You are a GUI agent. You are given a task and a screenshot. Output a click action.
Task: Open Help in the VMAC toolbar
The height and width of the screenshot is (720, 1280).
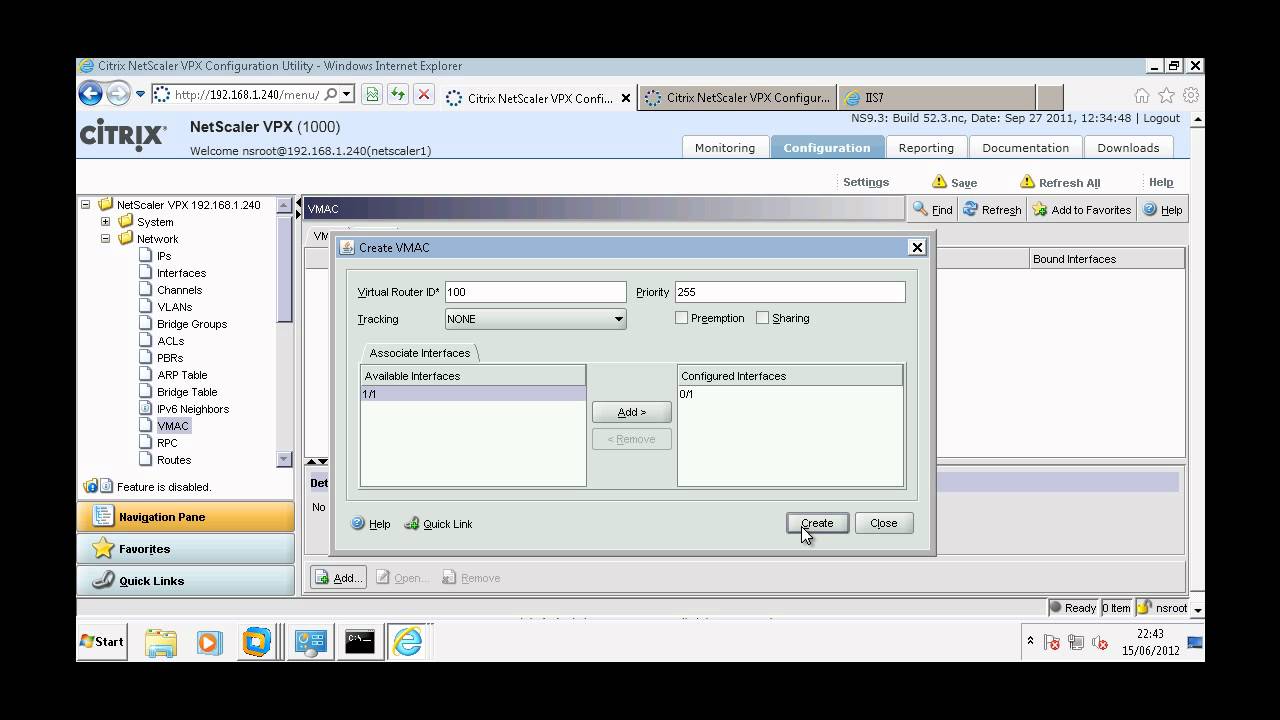pyautogui.click(x=1163, y=210)
